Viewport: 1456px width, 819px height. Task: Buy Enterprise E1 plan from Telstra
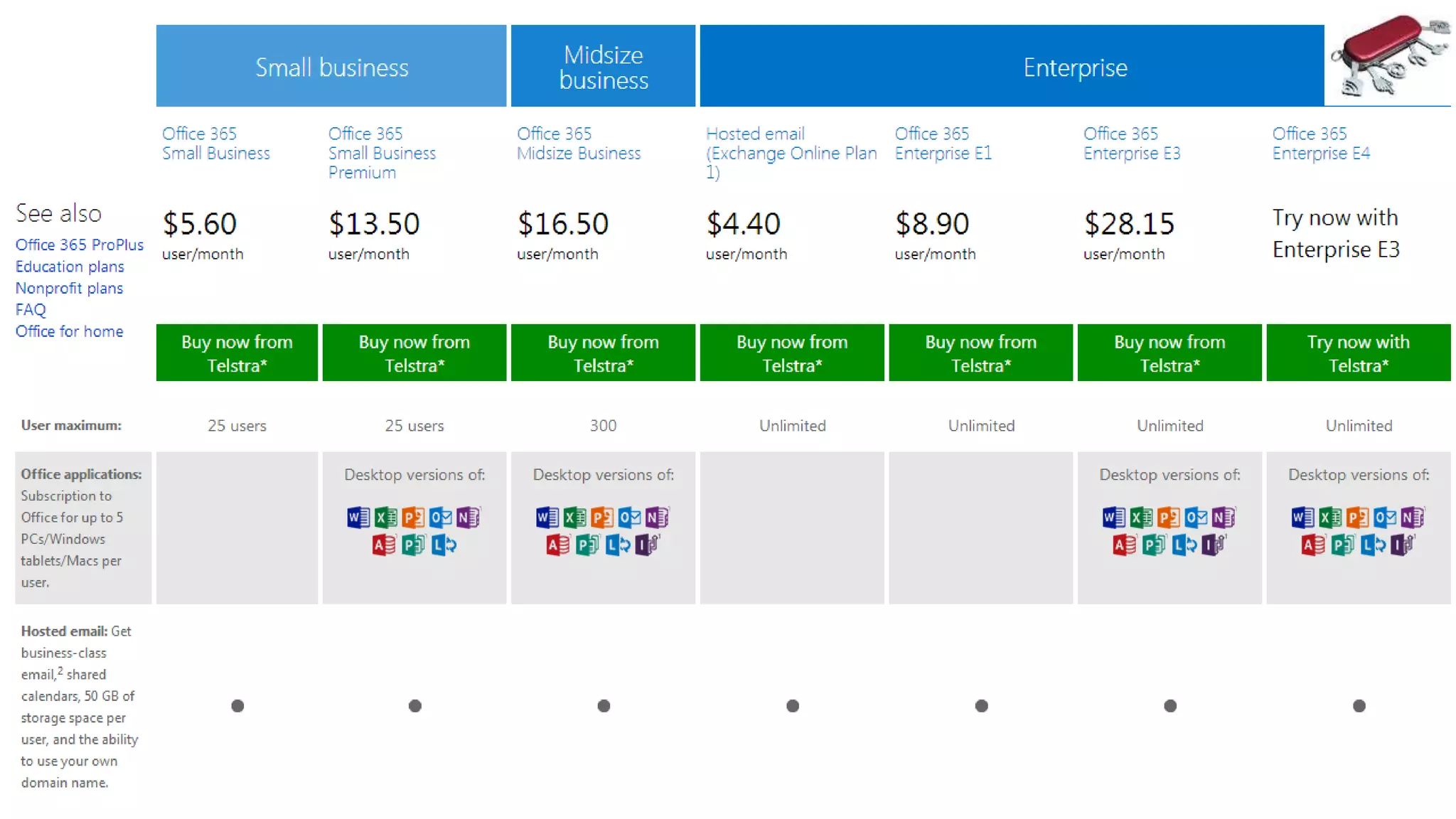pyautogui.click(x=980, y=353)
